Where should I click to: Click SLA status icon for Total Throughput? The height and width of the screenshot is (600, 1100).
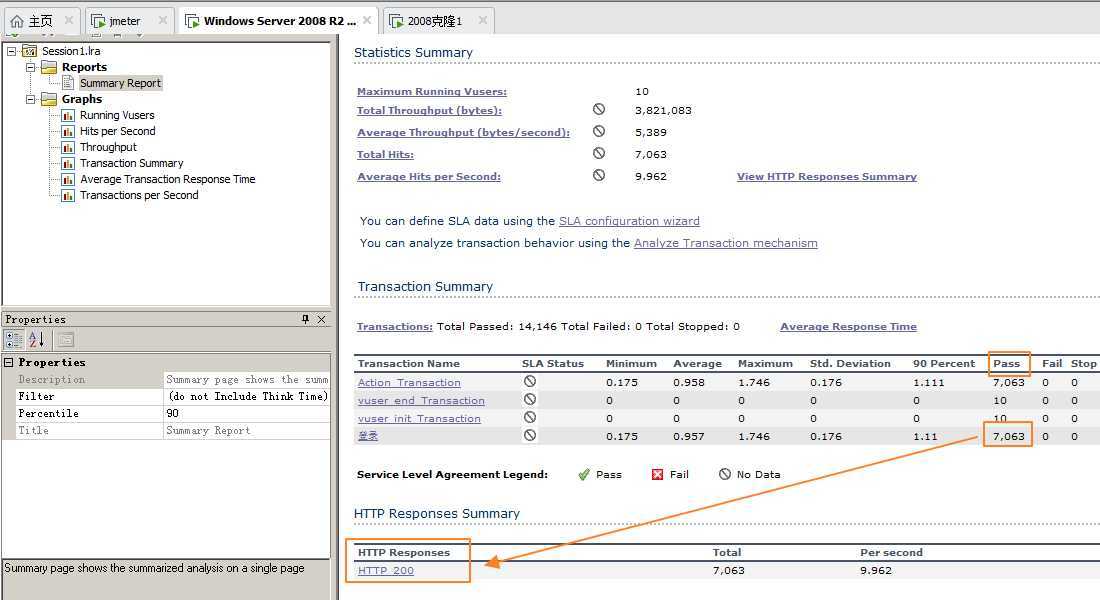click(598, 109)
